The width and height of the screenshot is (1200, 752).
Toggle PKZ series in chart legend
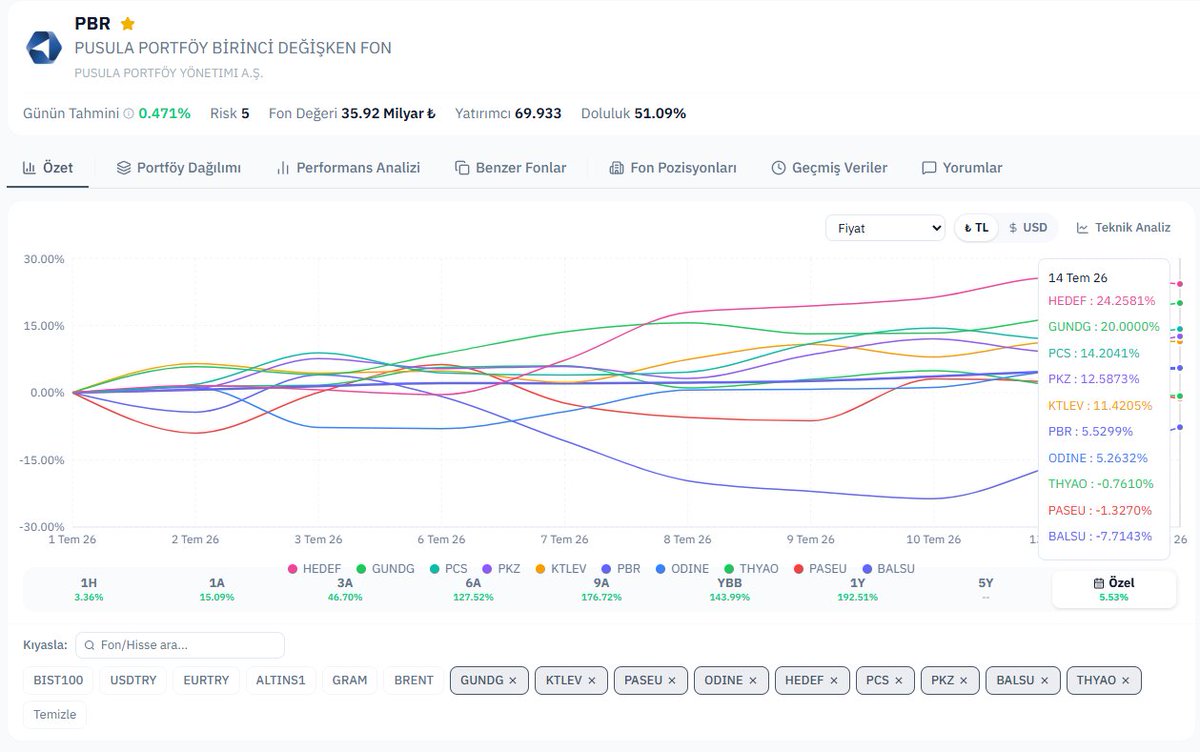500,568
